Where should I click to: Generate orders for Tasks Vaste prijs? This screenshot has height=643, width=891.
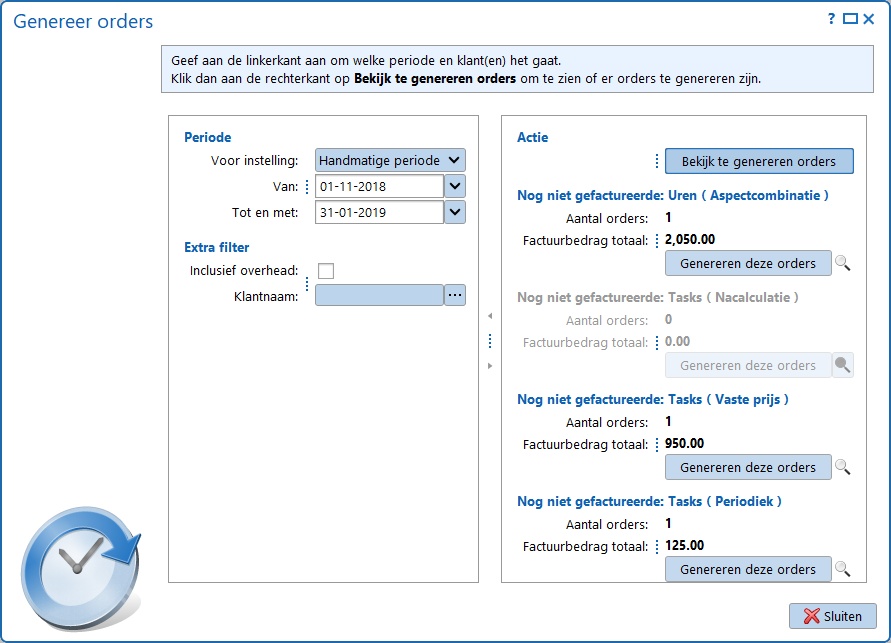point(748,467)
